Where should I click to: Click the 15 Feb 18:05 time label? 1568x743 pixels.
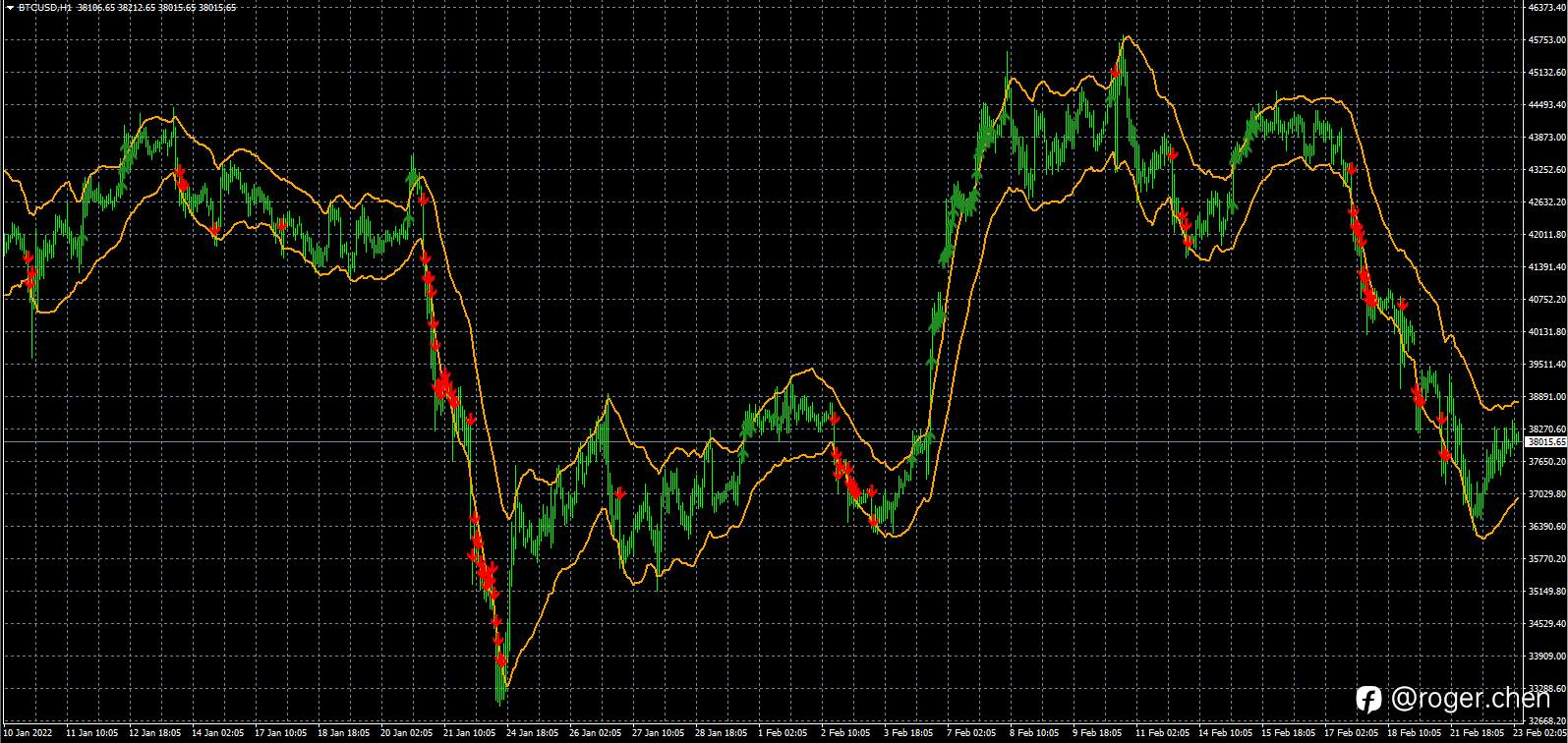1287,732
